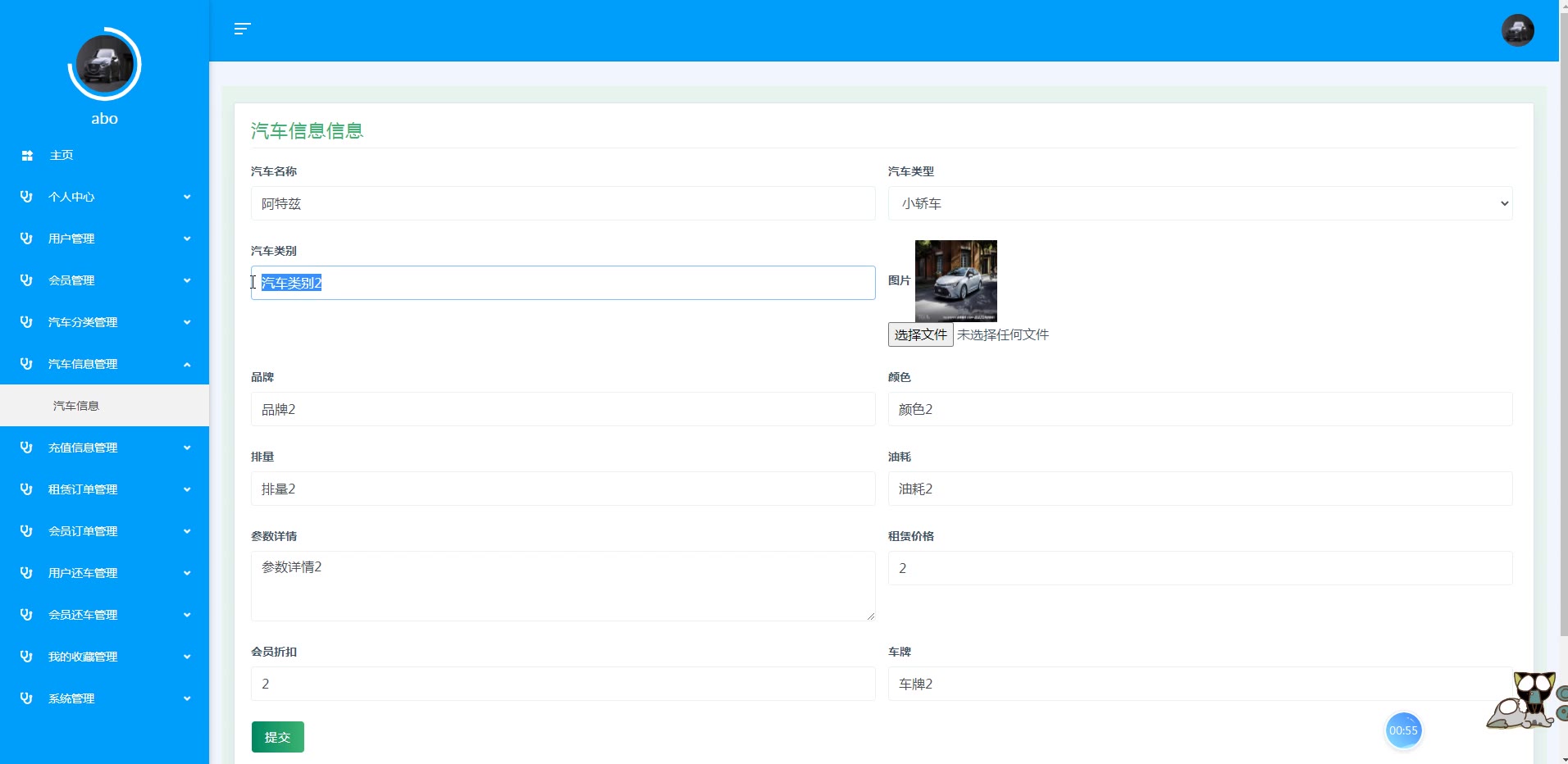Click the icon beside 个人中心

coord(26,197)
